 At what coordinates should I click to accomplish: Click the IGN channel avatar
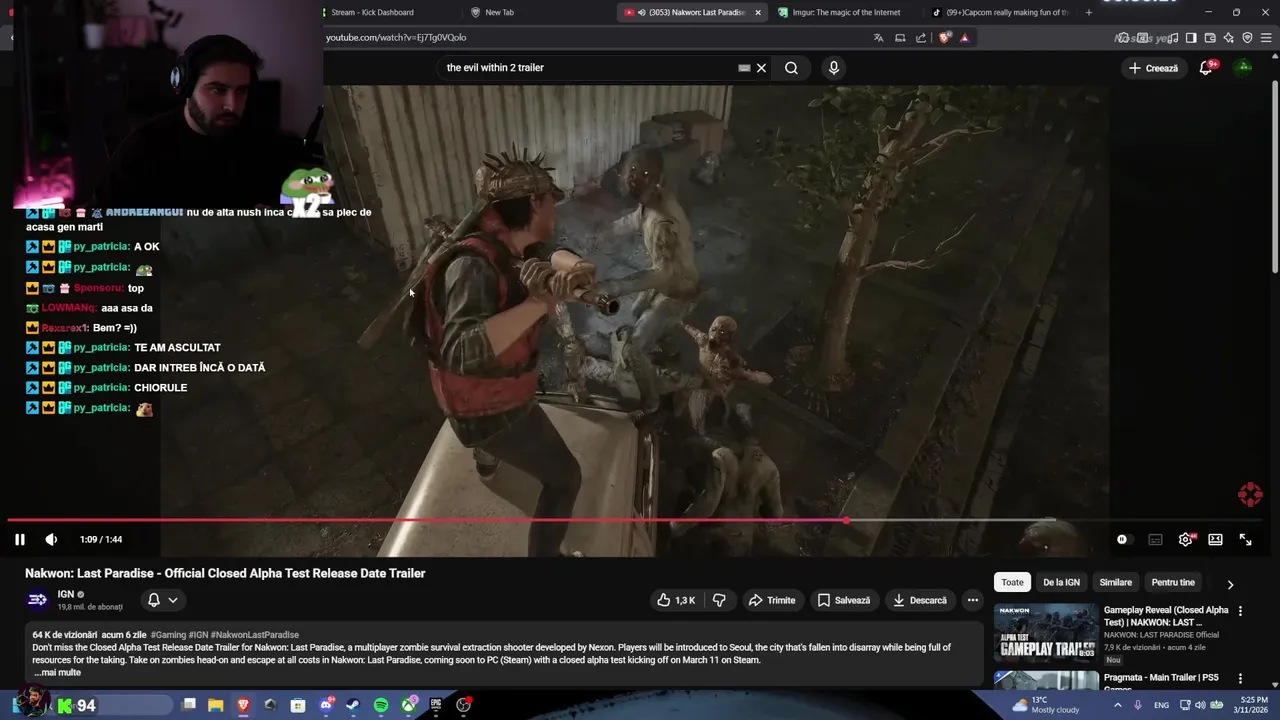[x=37, y=600]
